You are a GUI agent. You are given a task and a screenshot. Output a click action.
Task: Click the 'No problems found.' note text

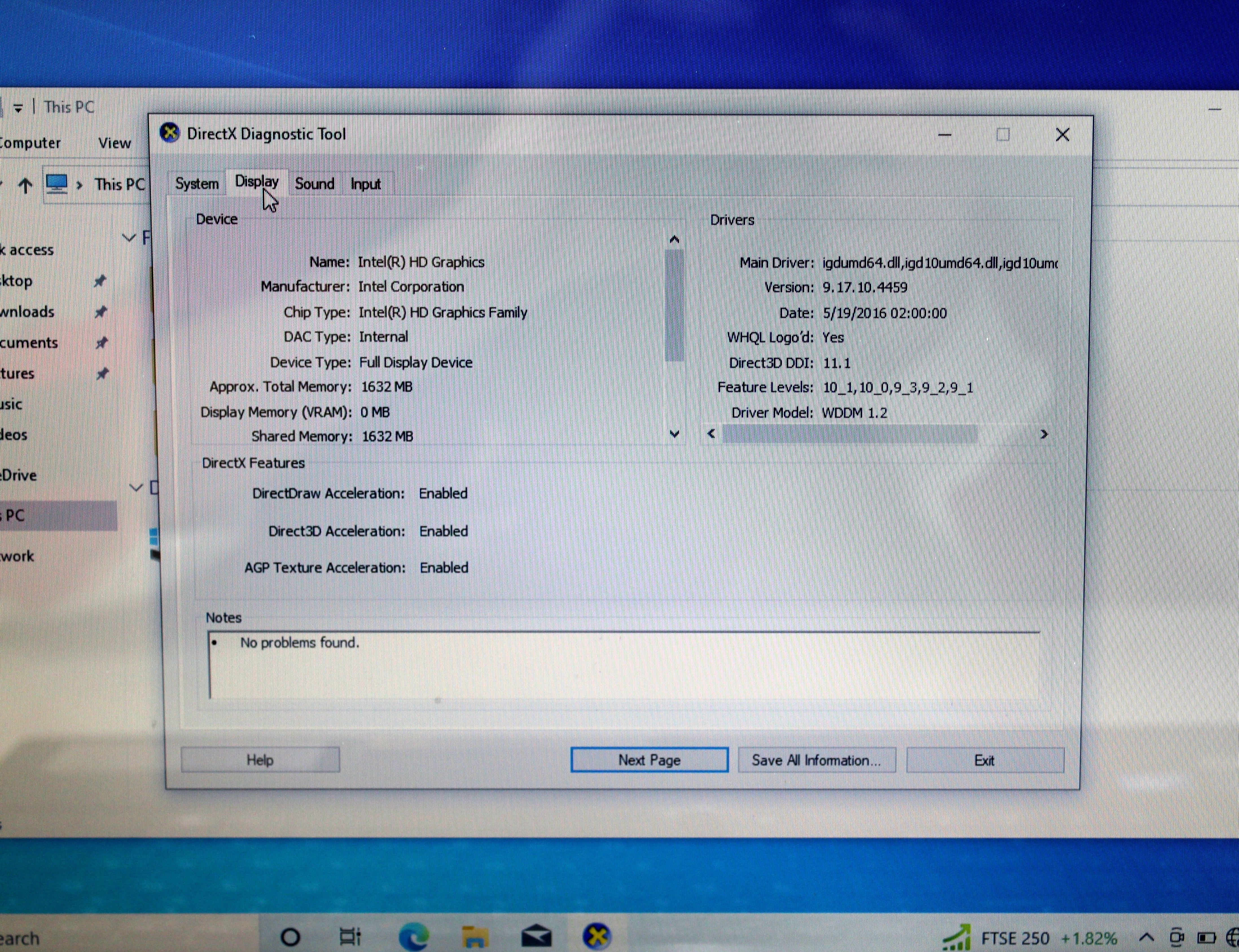coord(300,643)
